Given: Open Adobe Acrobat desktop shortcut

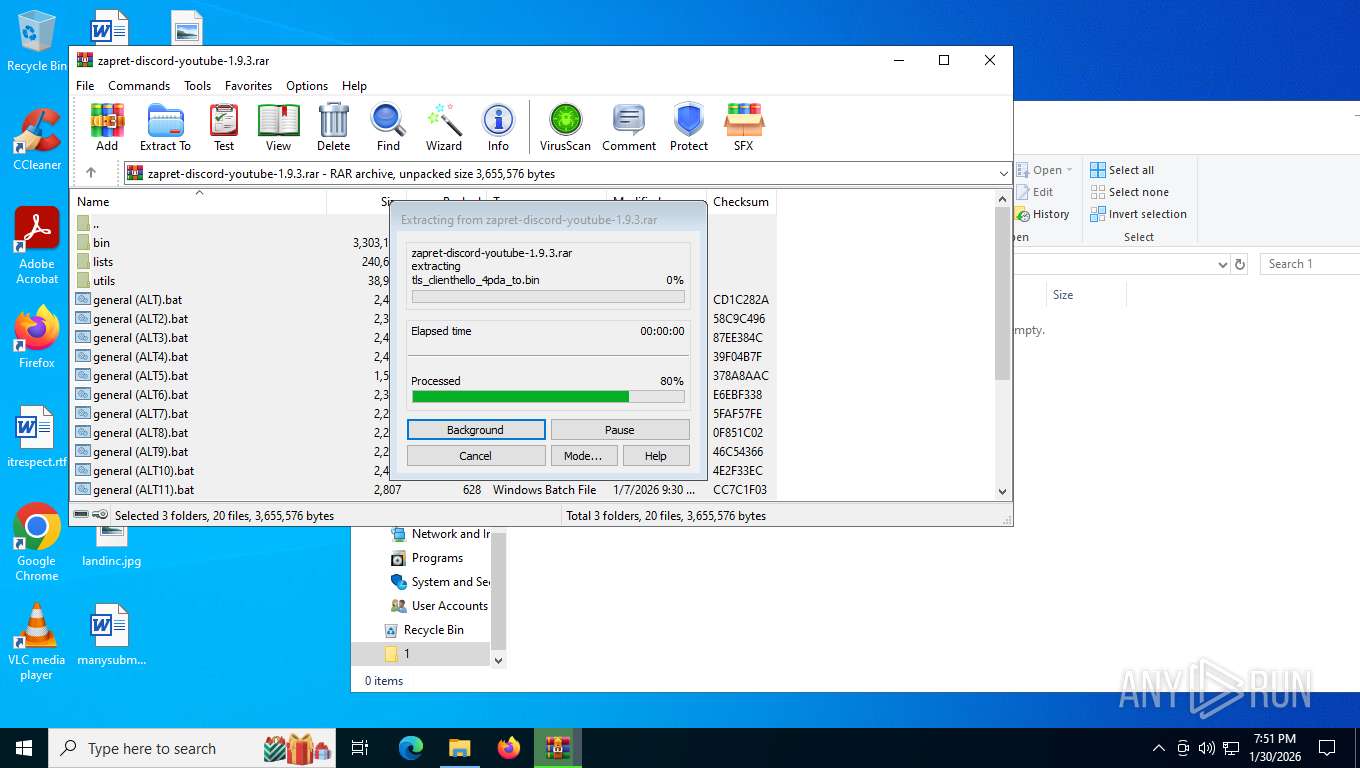Looking at the screenshot, I should (37, 246).
